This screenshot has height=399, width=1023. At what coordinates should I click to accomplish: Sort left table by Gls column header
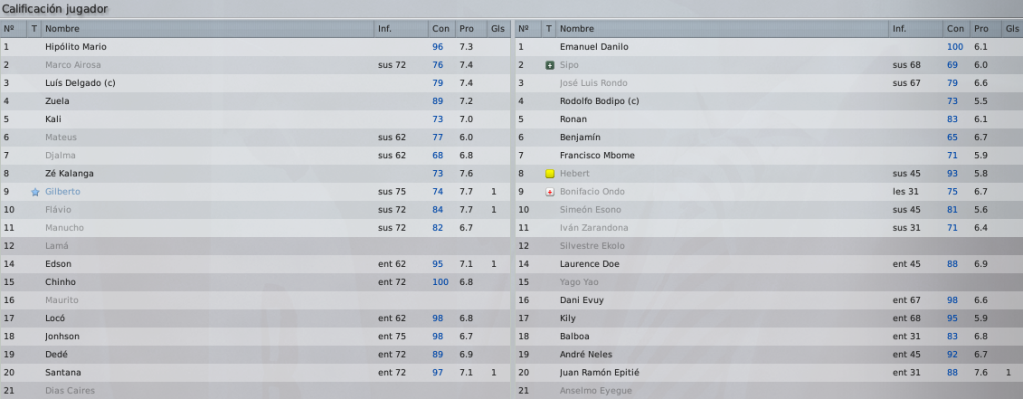(498, 29)
